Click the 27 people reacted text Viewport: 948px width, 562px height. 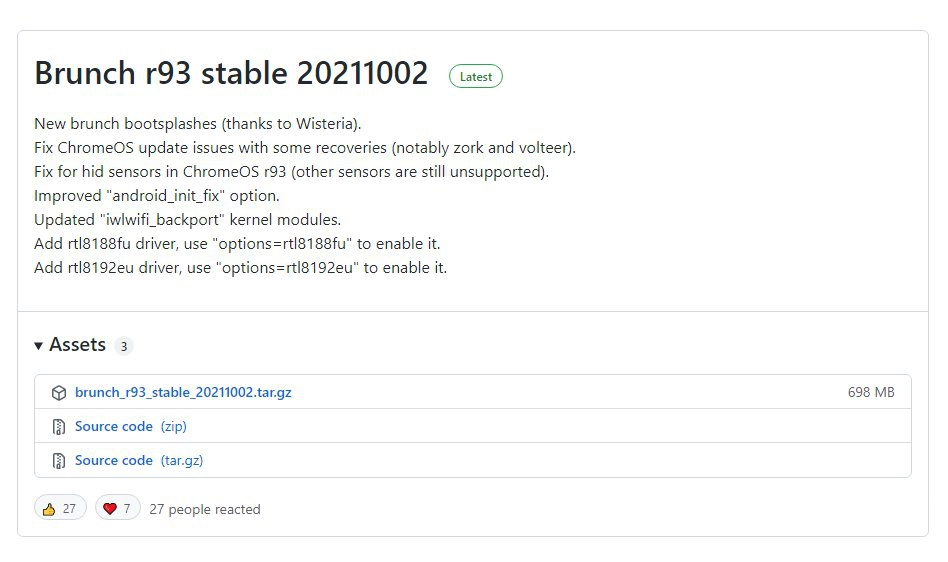[x=205, y=509]
